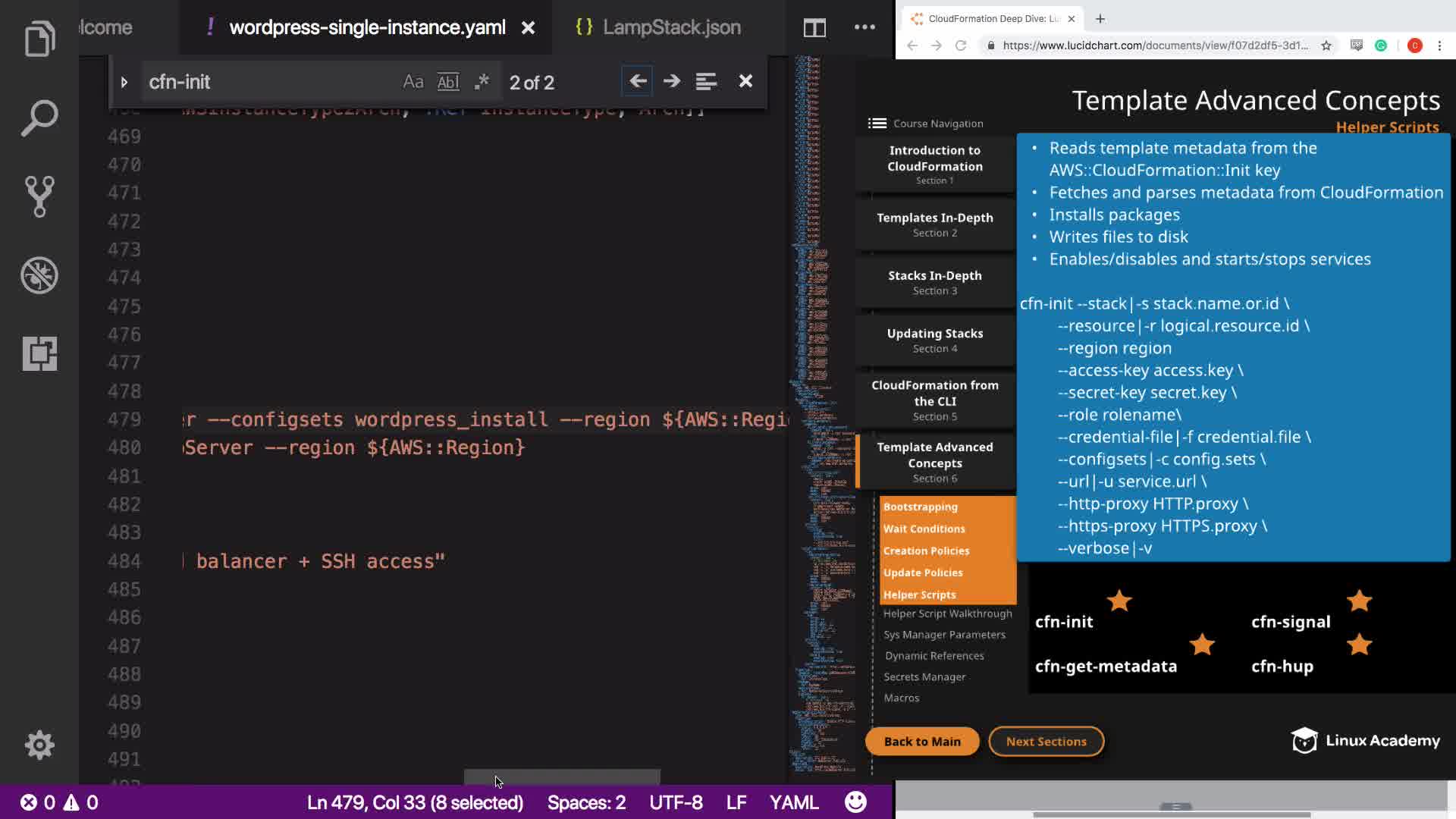Toggle Use Regular Expression option

[x=482, y=82]
